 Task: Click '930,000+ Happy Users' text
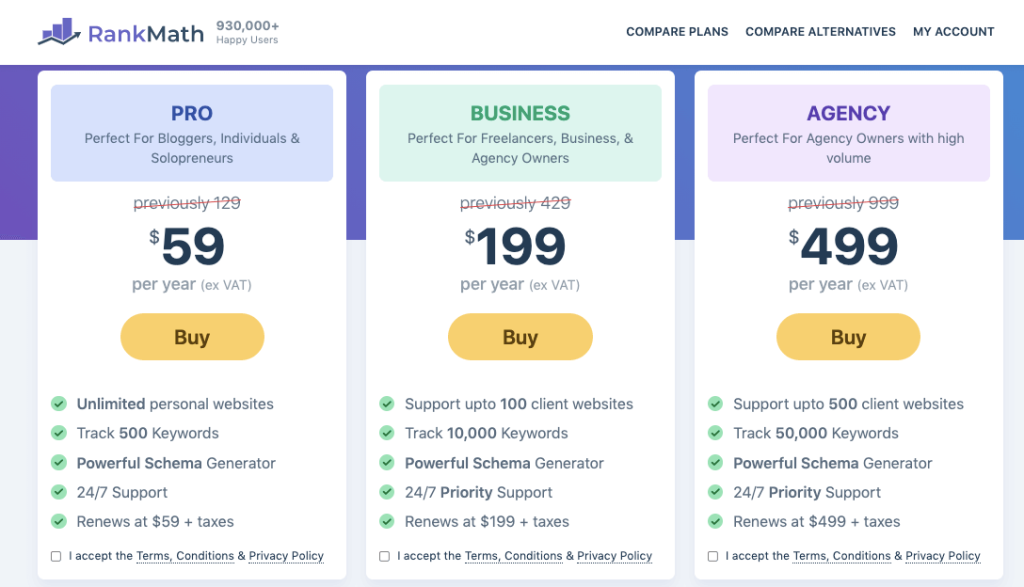248,32
